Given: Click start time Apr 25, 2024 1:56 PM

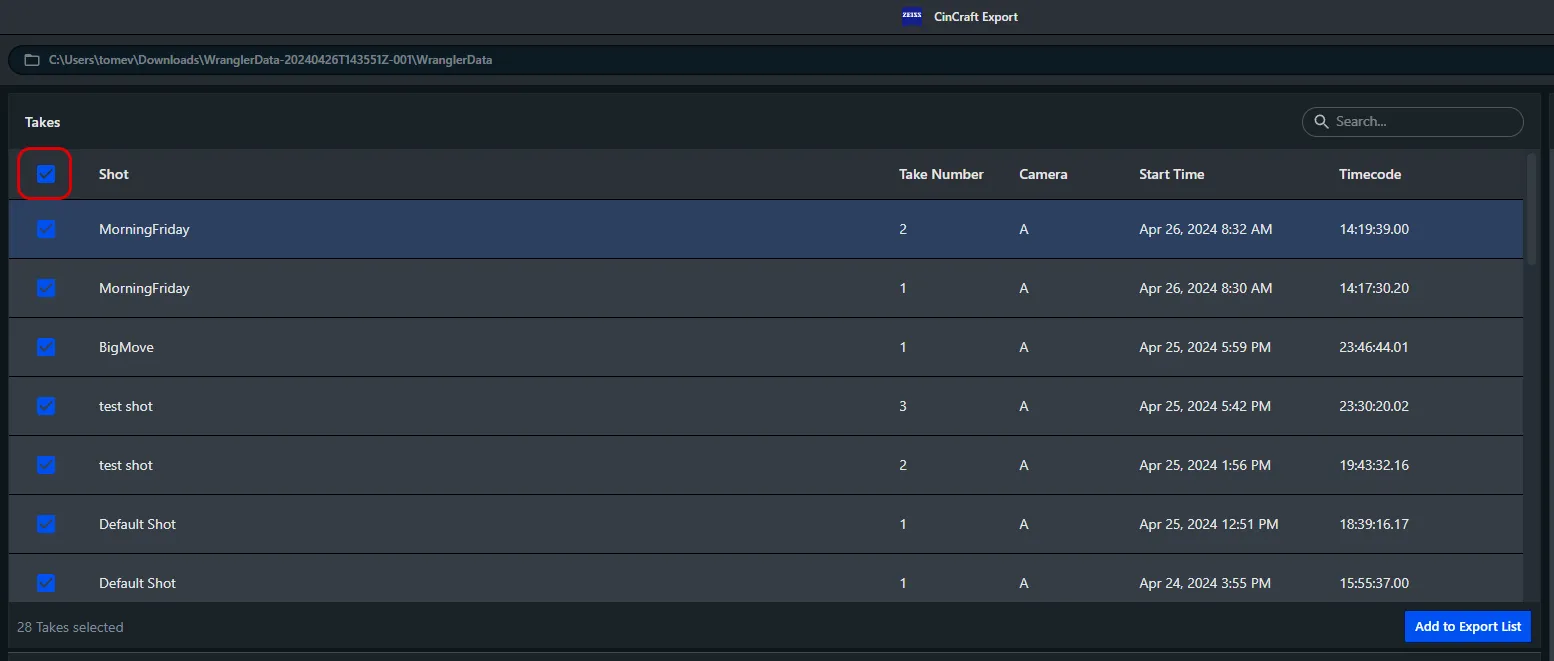Looking at the screenshot, I should [1205, 465].
